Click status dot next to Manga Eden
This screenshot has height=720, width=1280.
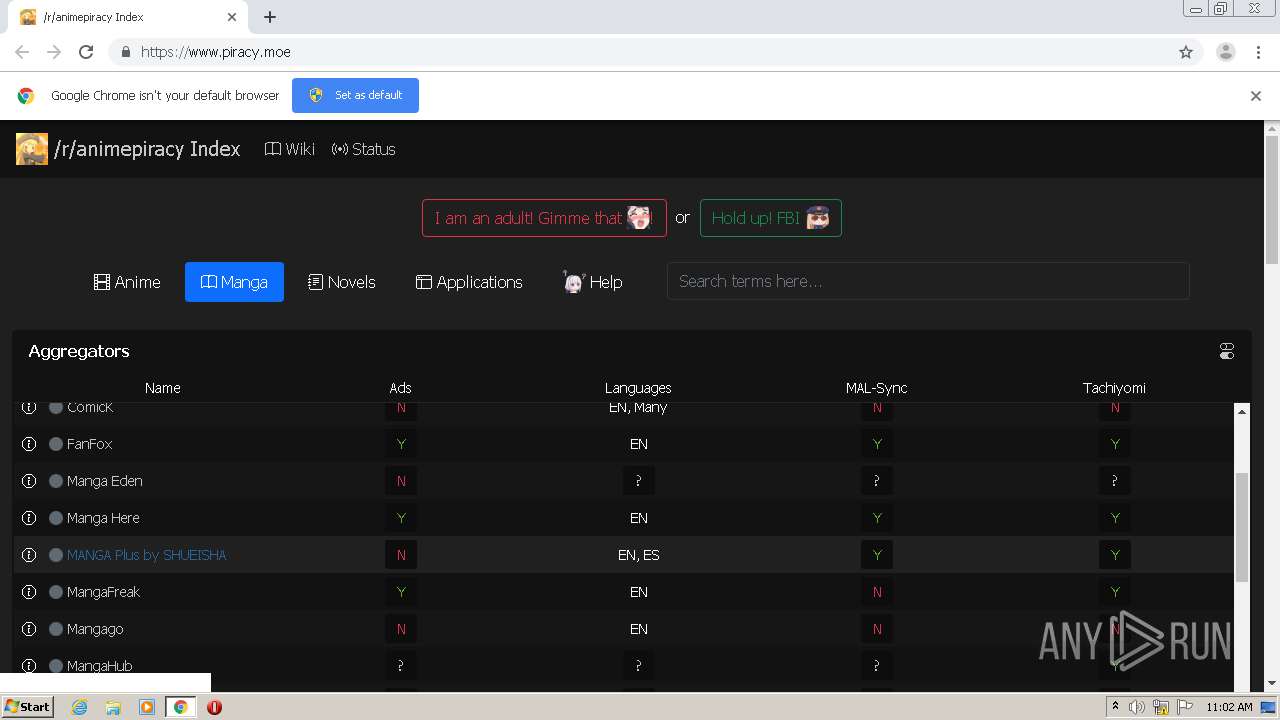(56, 481)
